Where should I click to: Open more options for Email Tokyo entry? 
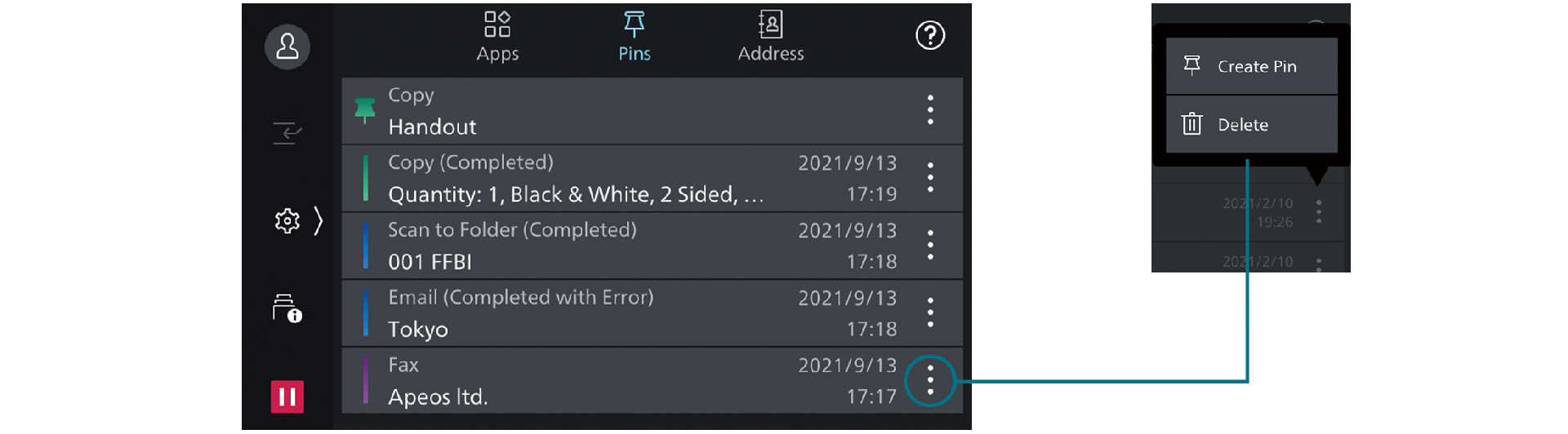click(929, 313)
